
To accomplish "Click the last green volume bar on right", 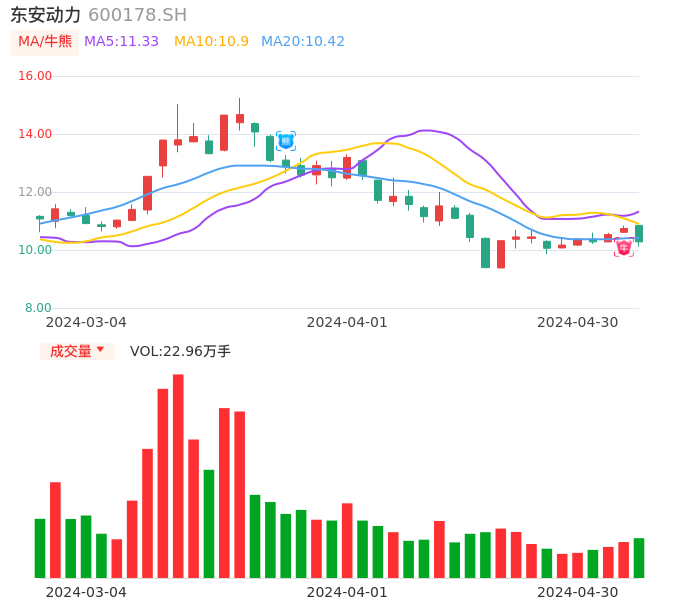I will (x=638, y=557).
